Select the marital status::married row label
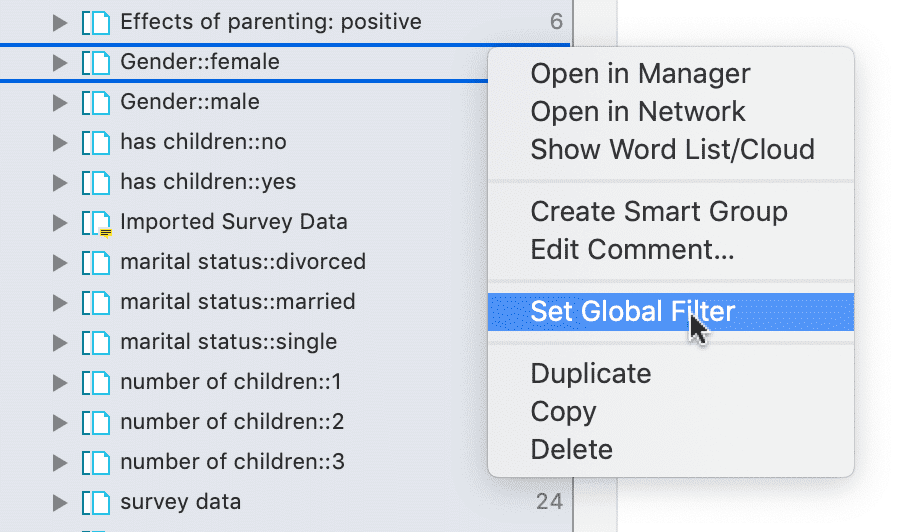 [x=238, y=301]
